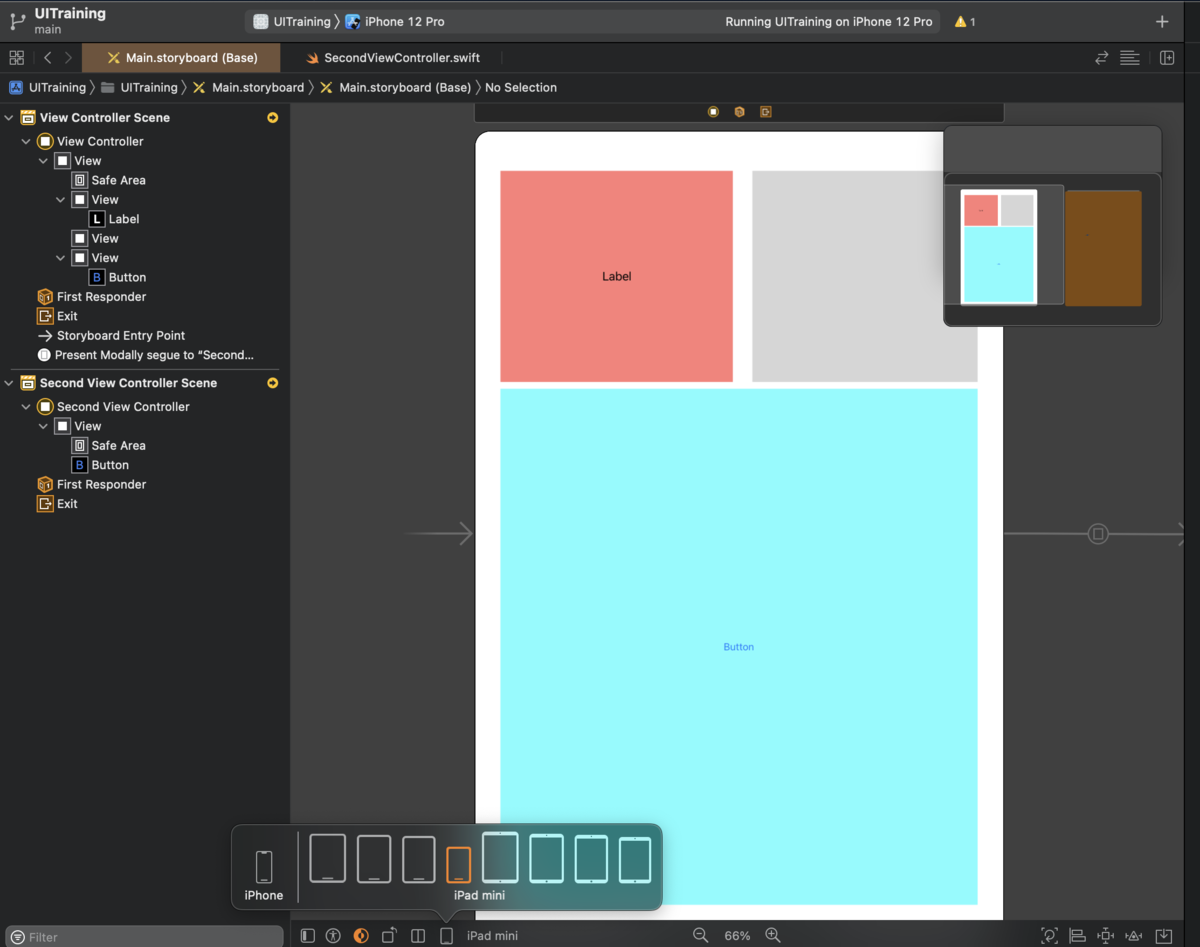Viewport: 1200px width, 947px height.
Task: Select the Label in the red view
Action: [x=617, y=276]
